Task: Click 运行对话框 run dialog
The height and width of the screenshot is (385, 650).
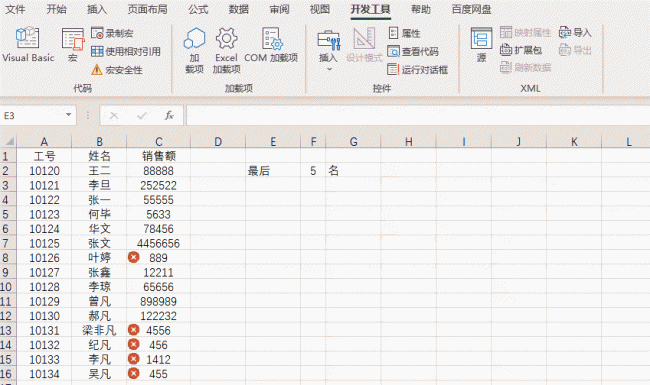Action: (x=417, y=70)
